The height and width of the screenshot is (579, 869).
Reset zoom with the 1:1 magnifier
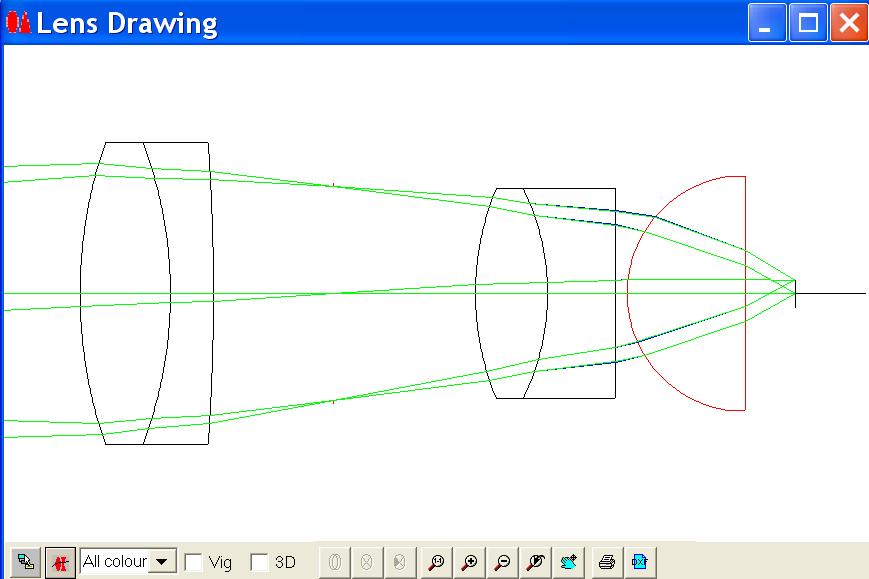[x=437, y=562]
